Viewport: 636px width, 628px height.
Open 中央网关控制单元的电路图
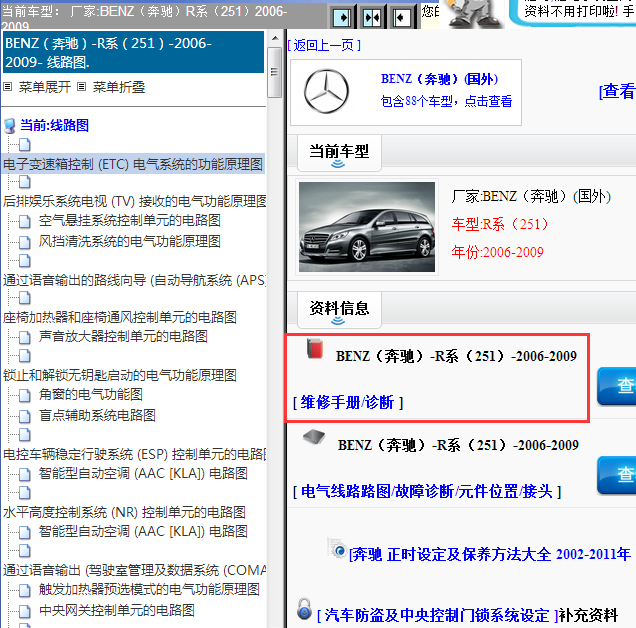point(117,611)
